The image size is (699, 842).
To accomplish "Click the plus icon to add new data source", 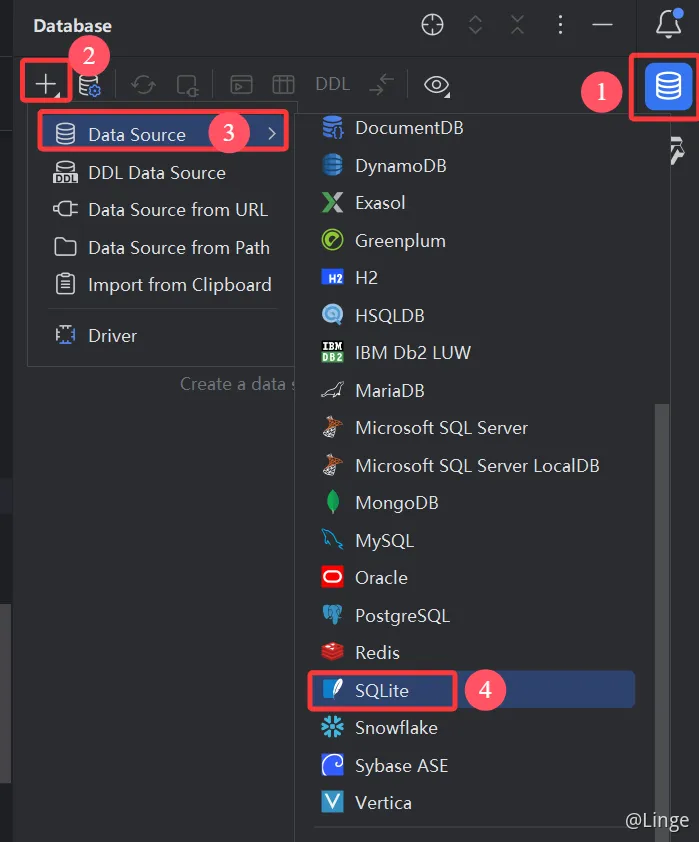I will 44,85.
